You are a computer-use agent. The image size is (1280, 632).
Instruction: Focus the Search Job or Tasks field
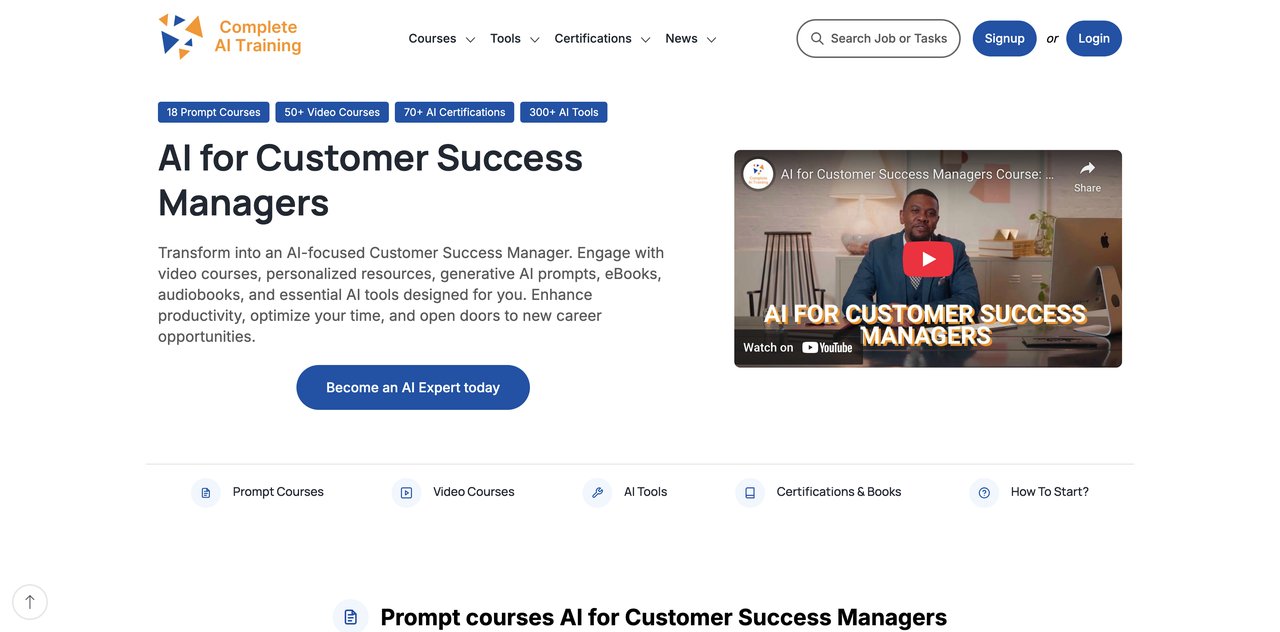point(888,39)
